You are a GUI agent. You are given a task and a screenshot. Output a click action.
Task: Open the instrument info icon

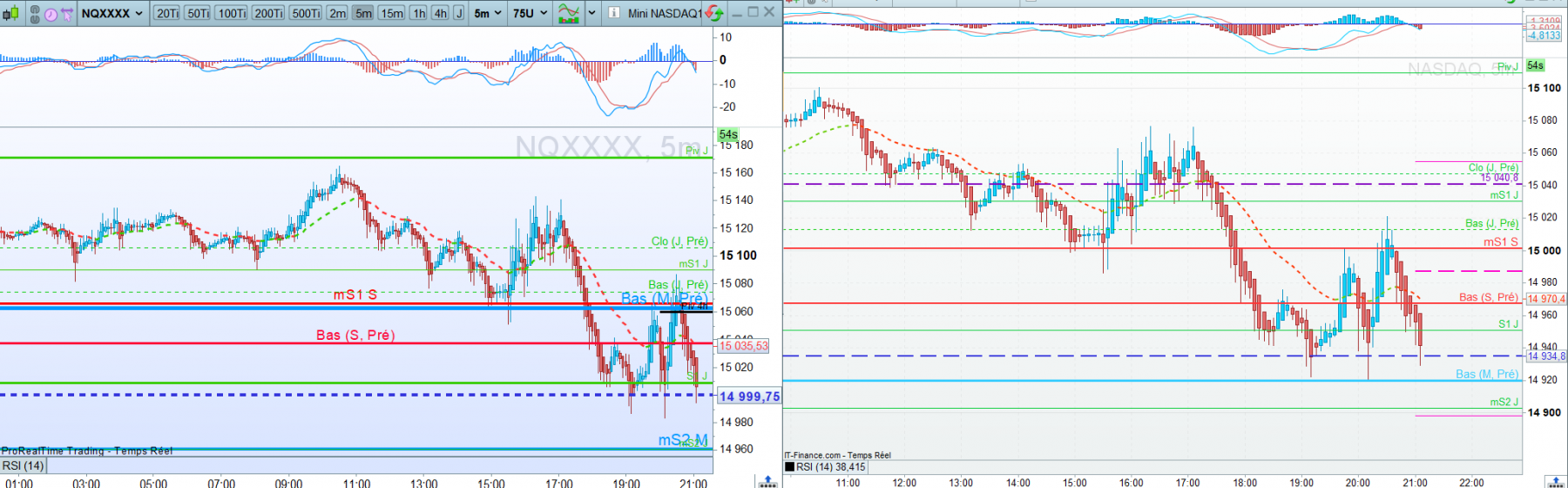tap(613, 13)
